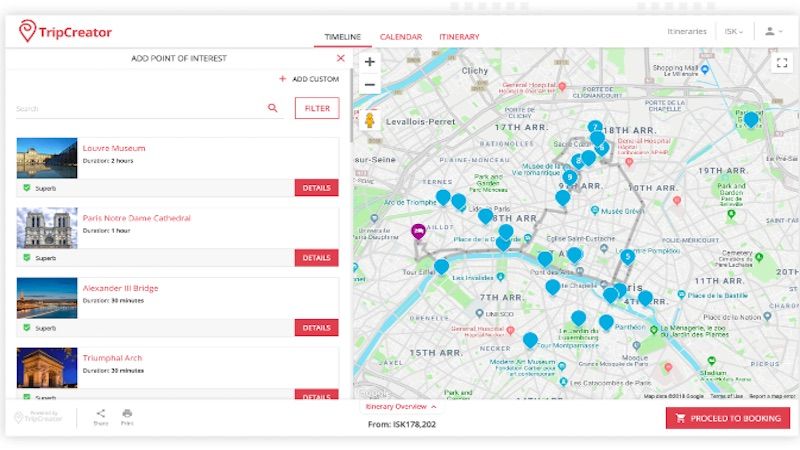800x450 pixels.
Task: Open details for Louvre Museum
Action: pyautogui.click(x=316, y=188)
